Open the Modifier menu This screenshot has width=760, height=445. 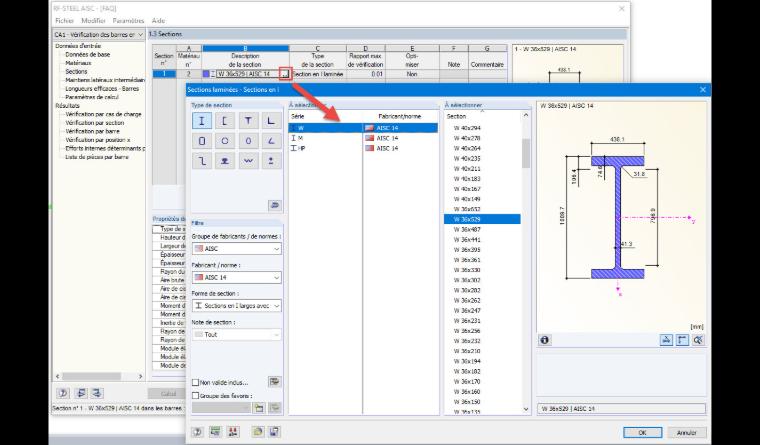[x=93, y=21]
